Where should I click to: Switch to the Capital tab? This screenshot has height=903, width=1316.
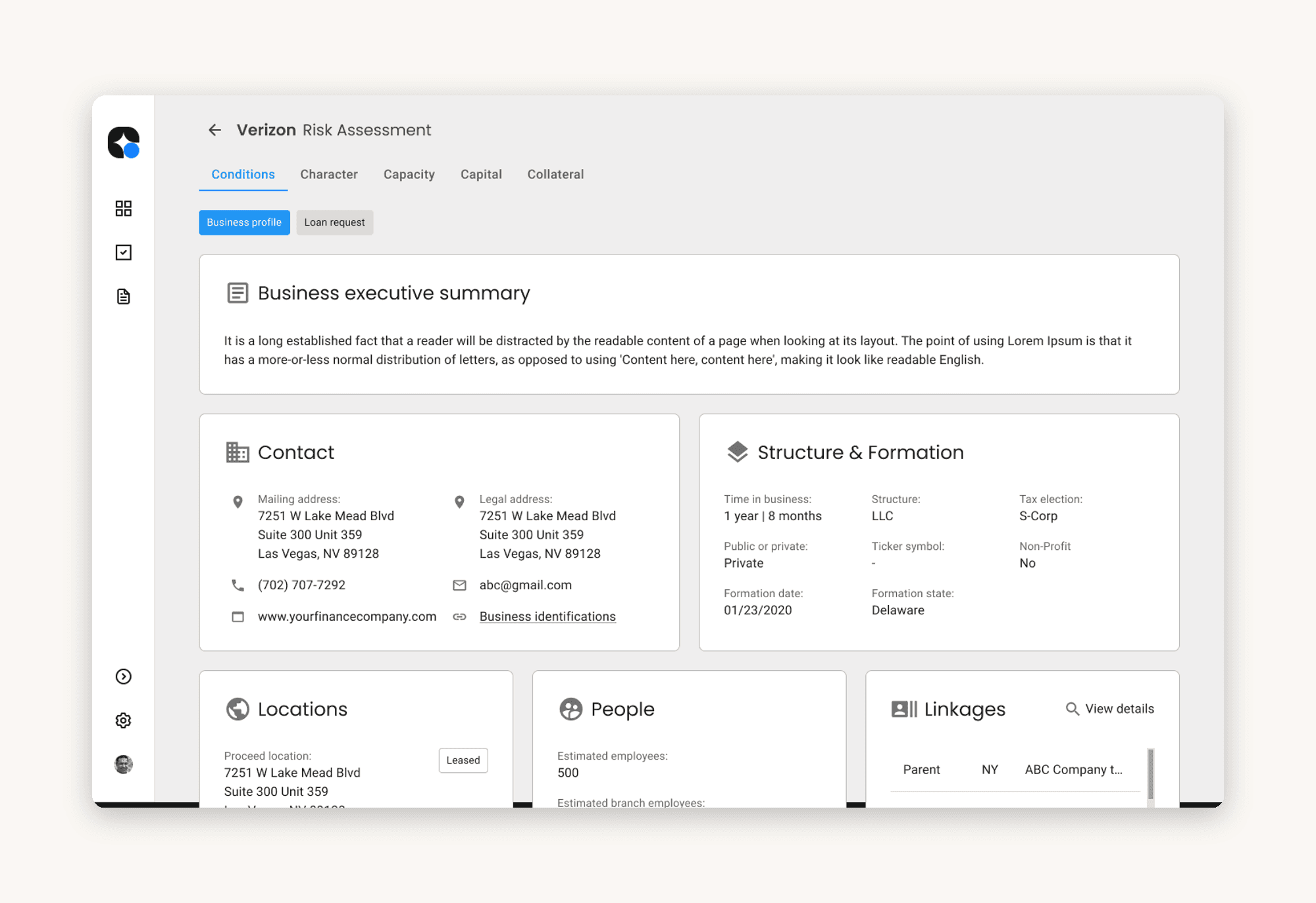[x=481, y=174]
